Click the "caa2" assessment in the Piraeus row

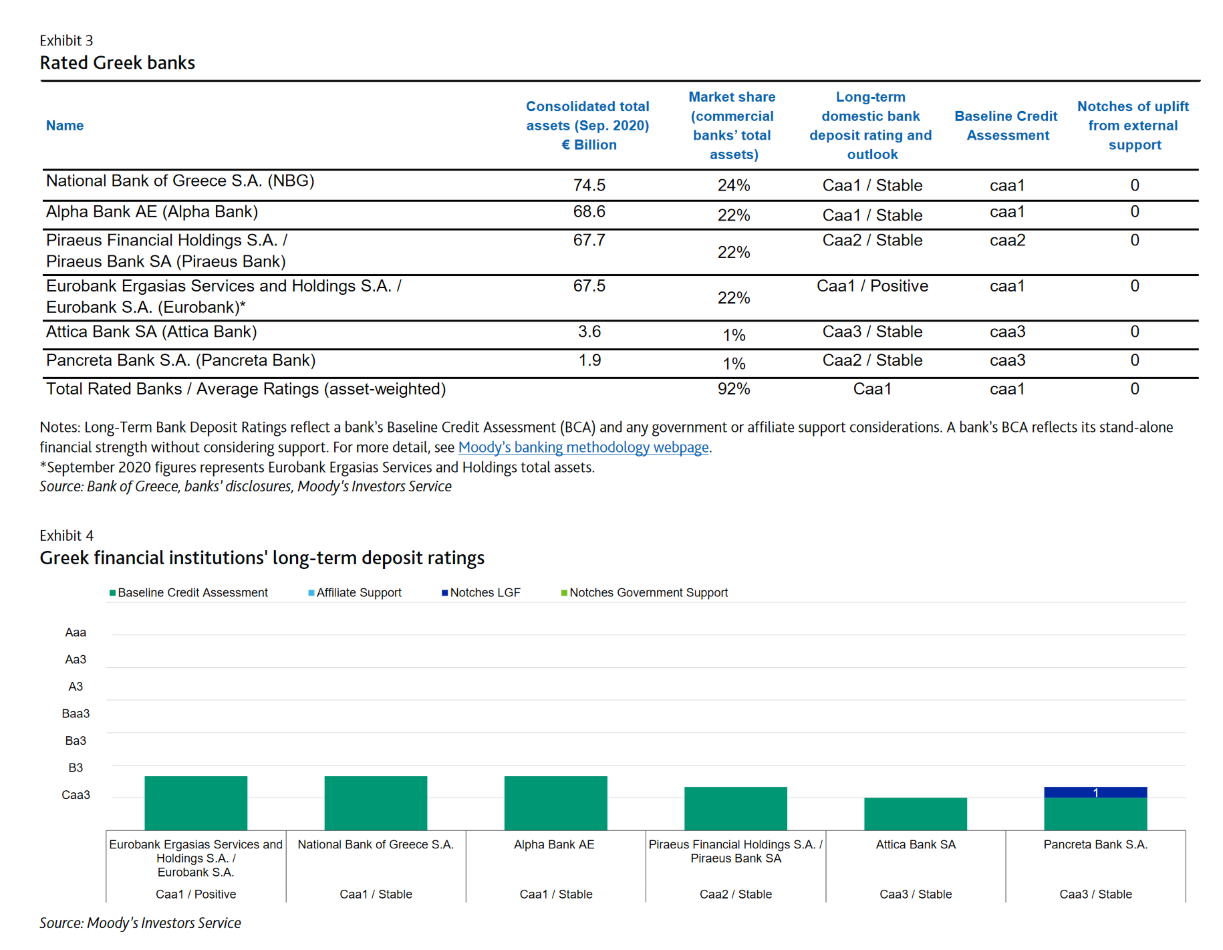pos(1008,240)
